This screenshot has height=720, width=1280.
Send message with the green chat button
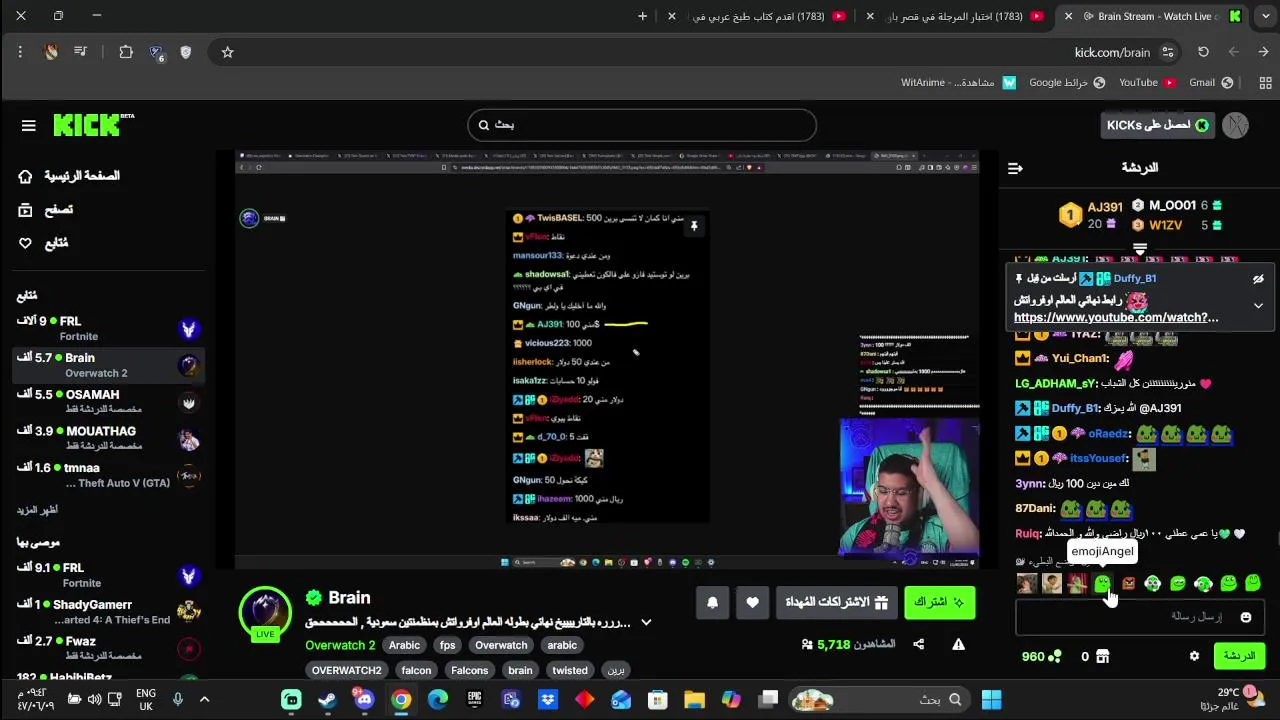point(1239,656)
